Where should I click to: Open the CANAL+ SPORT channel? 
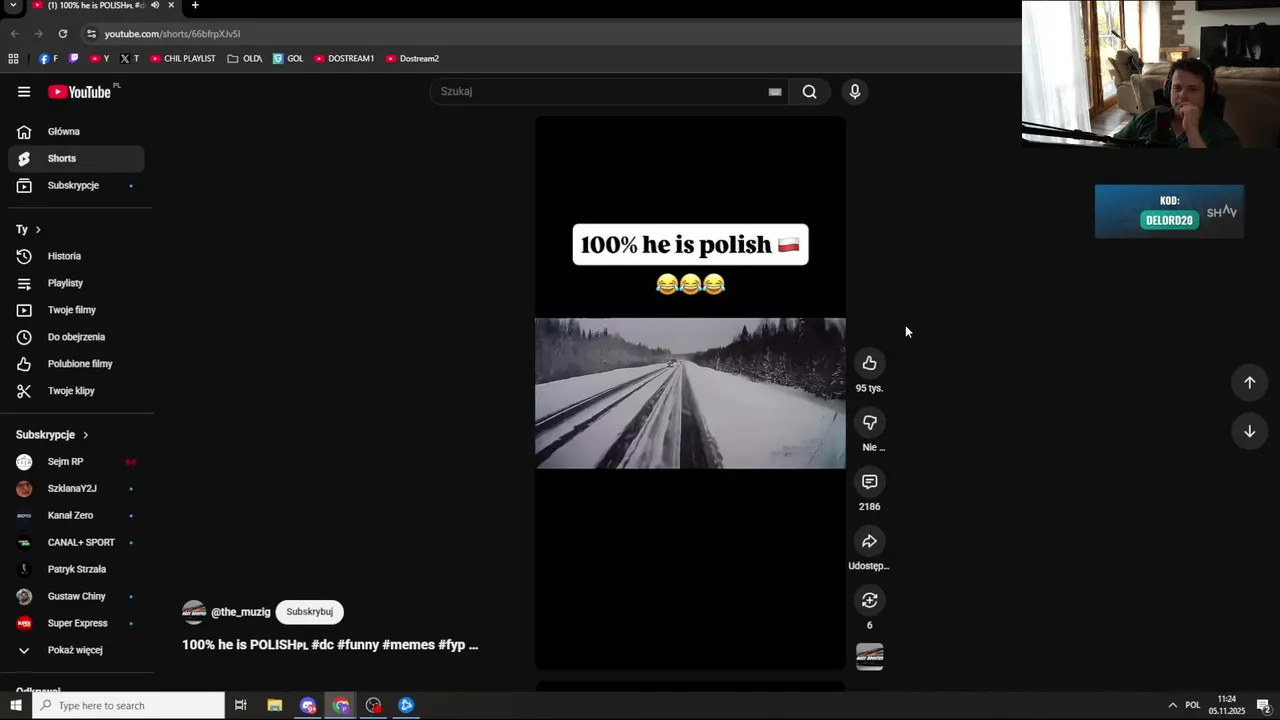[76, 543]
